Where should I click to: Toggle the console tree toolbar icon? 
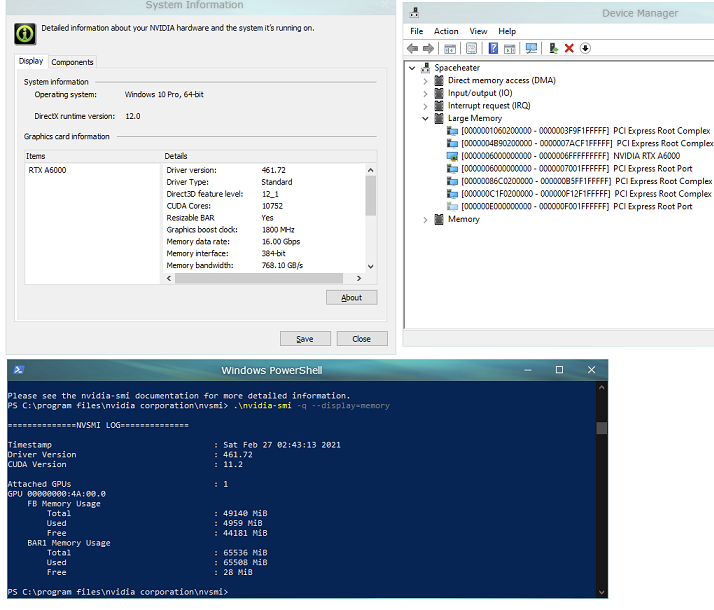point(450,48)
